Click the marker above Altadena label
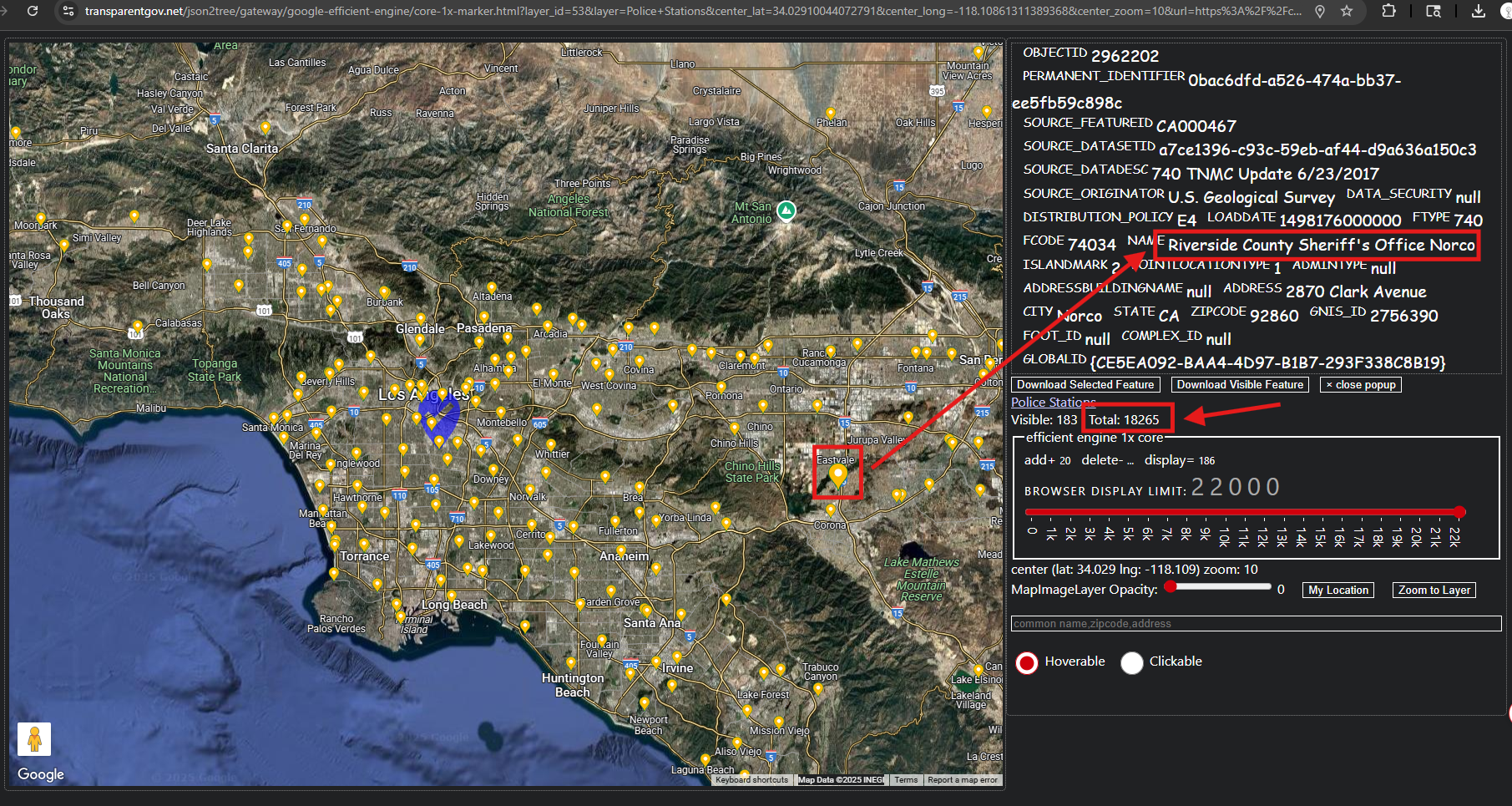This screenshot has height=806, width=1512. tap(491, 286)
